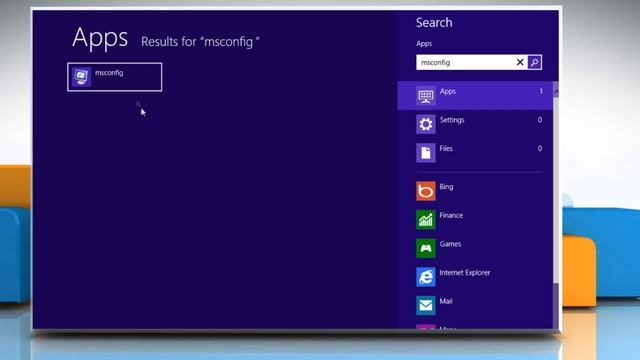Click the Apps keyboard icon

426,96
